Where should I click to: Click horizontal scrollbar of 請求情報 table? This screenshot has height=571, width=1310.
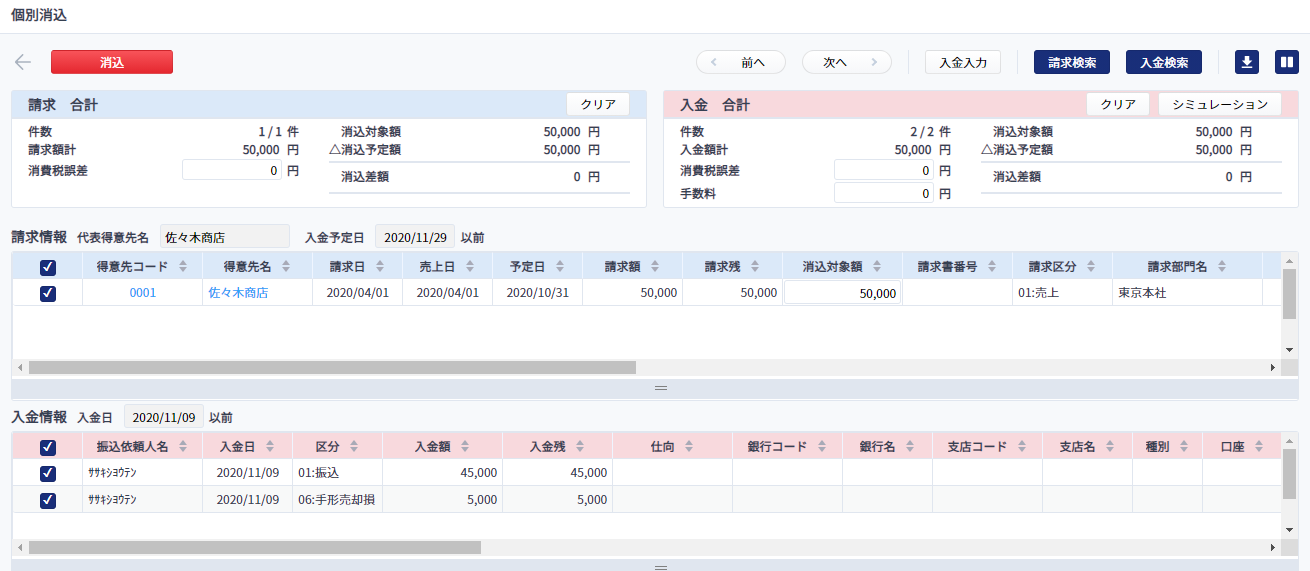coord(332,367)
